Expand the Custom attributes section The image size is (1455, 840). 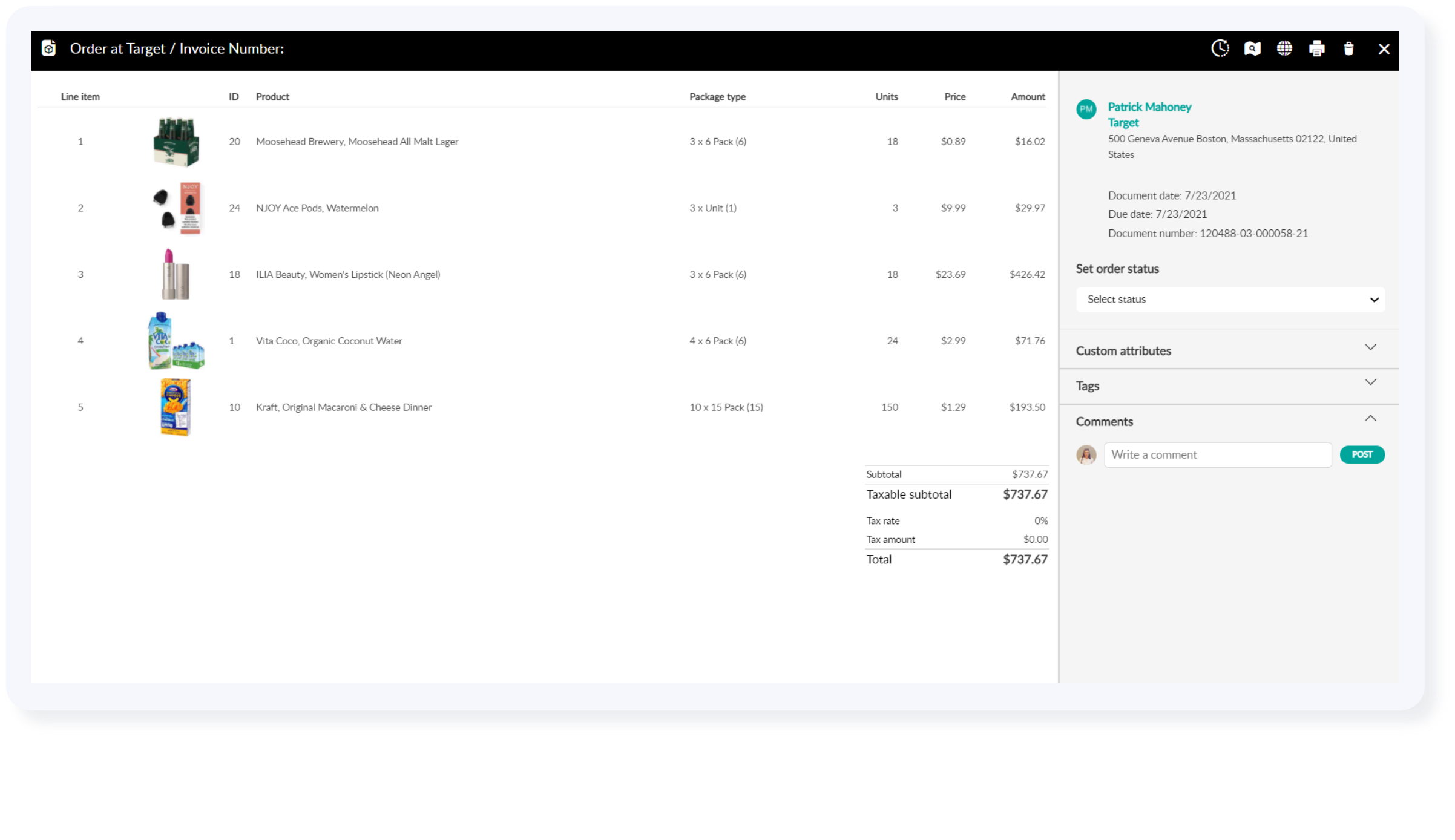[1229, 350]
